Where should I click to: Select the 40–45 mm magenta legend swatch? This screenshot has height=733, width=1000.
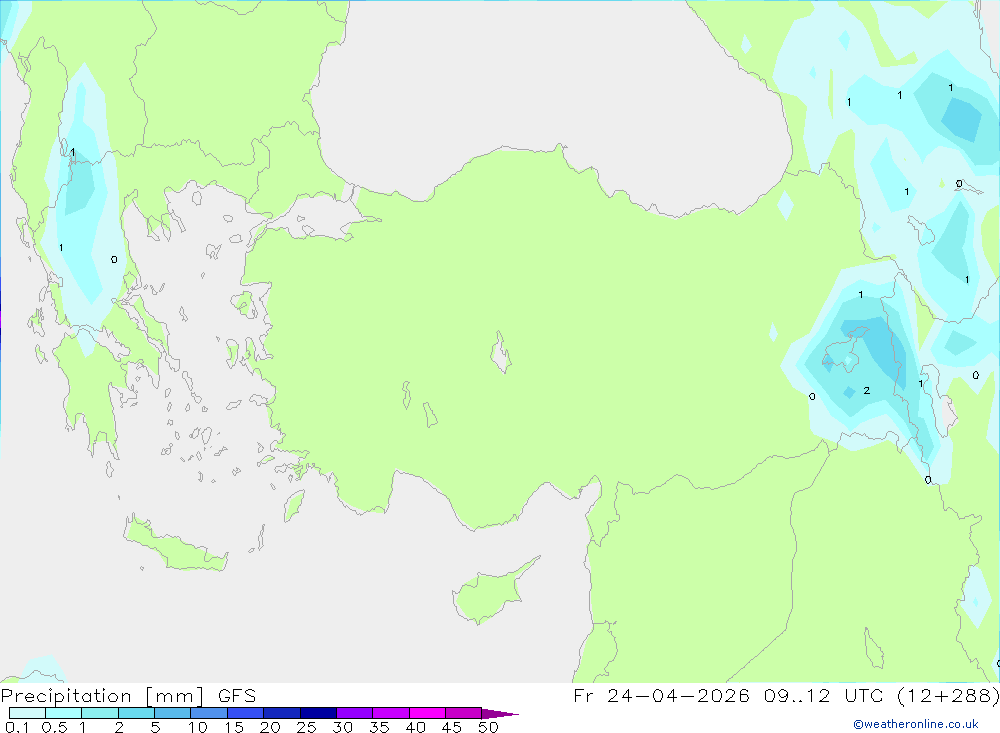point(427,713)
